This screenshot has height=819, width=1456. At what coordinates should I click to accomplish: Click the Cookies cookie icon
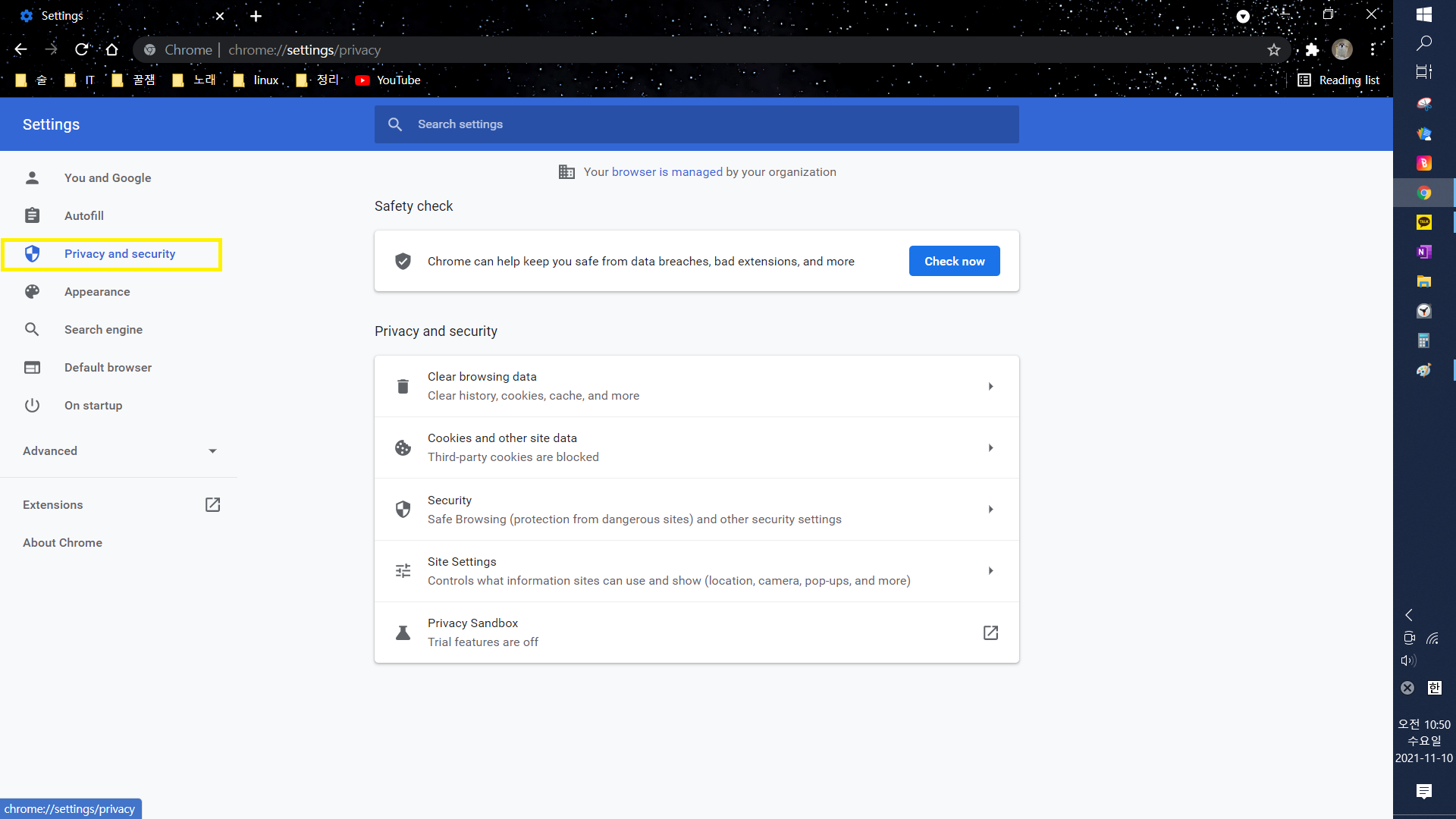point(403,448)
